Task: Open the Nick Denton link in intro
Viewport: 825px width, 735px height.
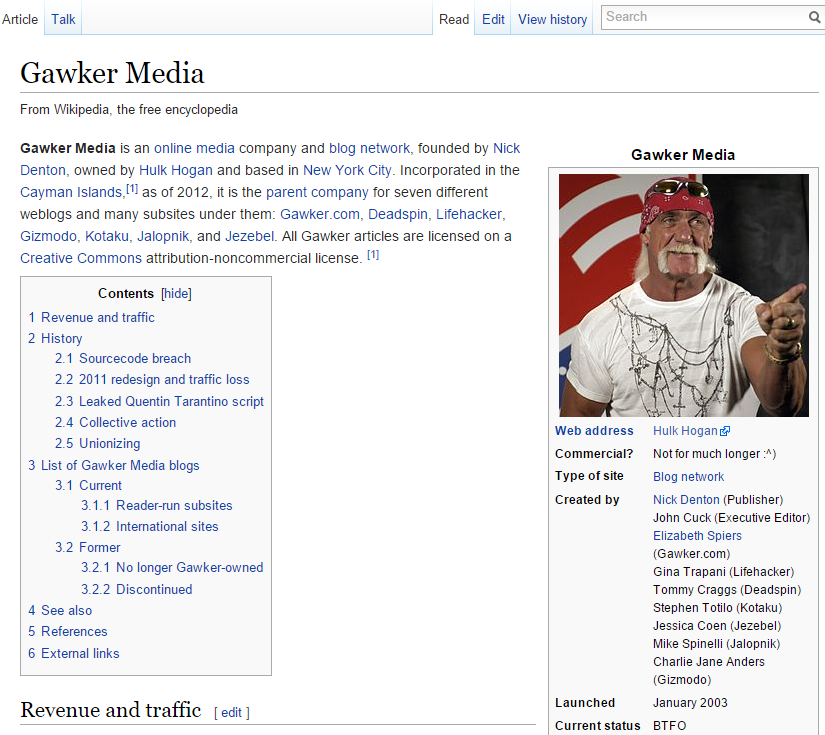Action: pyautogui.click(x=507, y=148)
